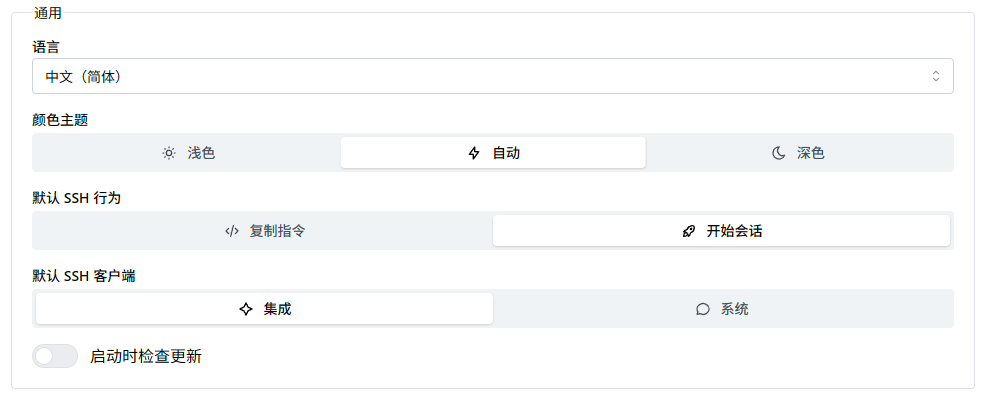Screen dimensions: 985x401
Task: Click the chat bubble system client icon
Action: coord(702,309)
